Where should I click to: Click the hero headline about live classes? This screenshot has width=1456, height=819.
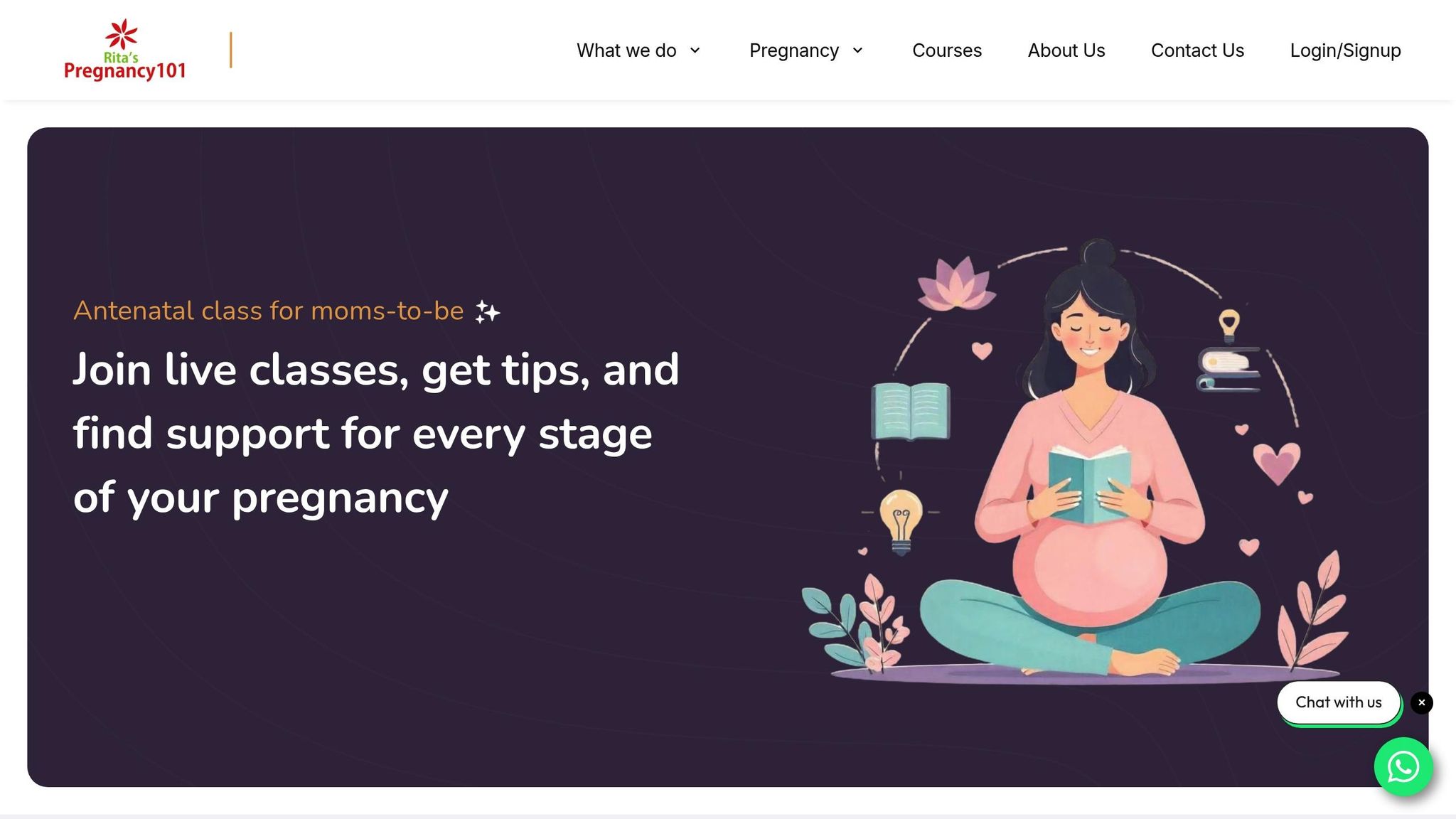tap(376, 433)
